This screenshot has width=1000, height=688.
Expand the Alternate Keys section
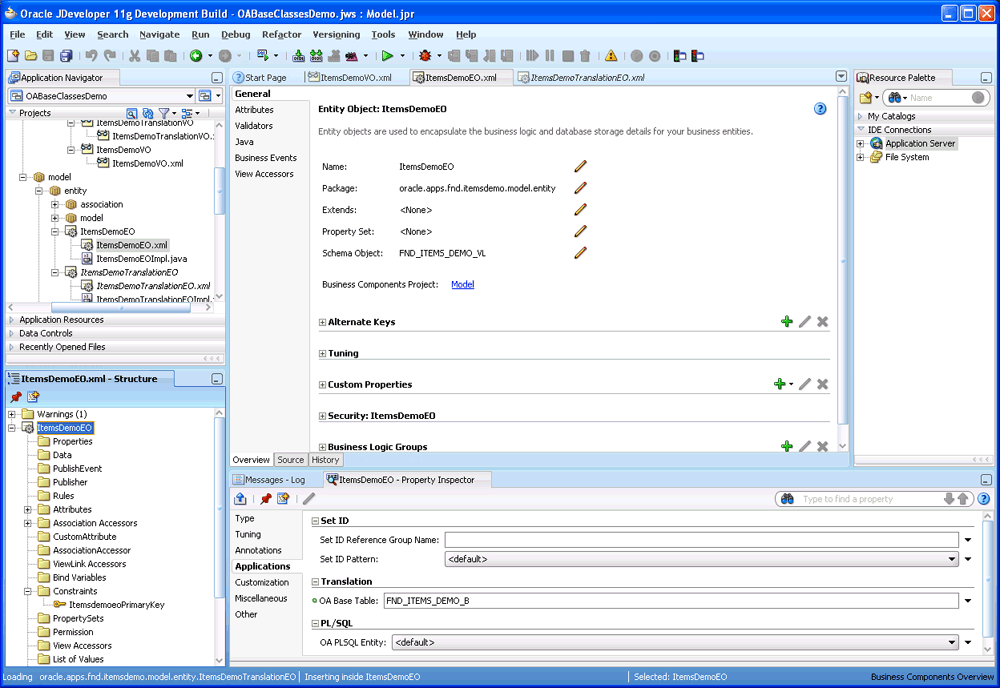[322, 322]
